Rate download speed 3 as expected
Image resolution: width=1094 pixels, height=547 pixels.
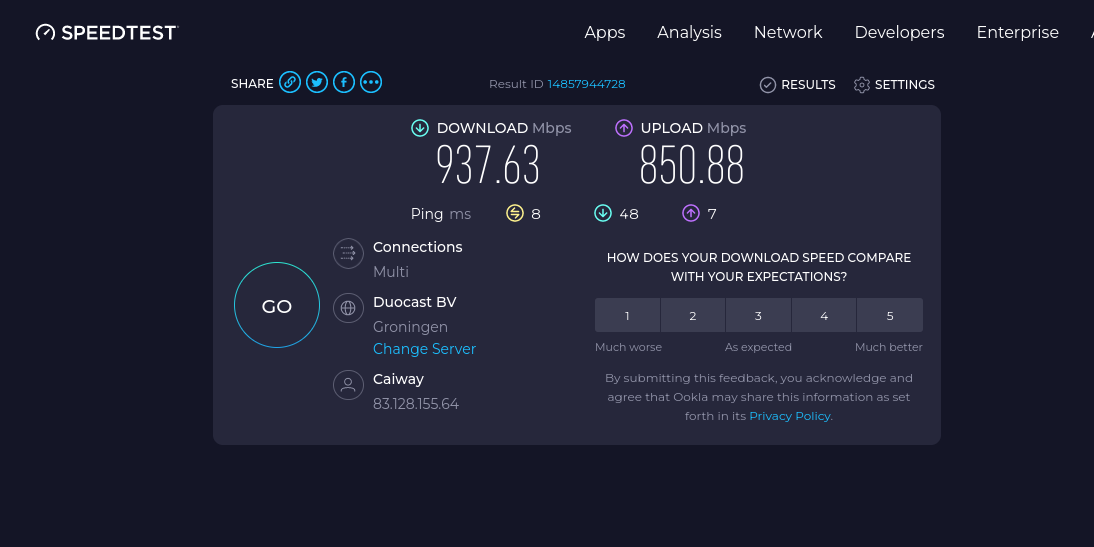[758, 315]
